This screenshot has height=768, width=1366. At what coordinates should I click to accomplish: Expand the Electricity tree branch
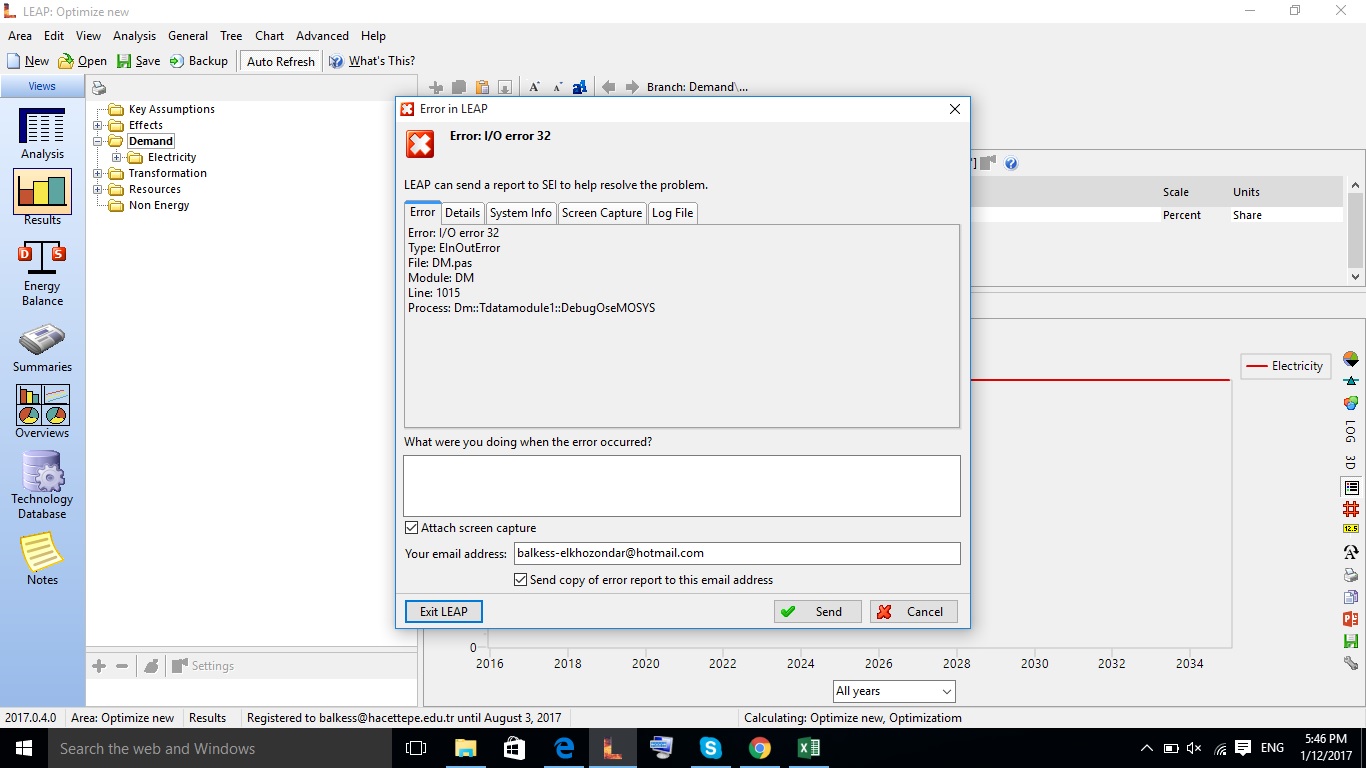(x=117, y=157)
